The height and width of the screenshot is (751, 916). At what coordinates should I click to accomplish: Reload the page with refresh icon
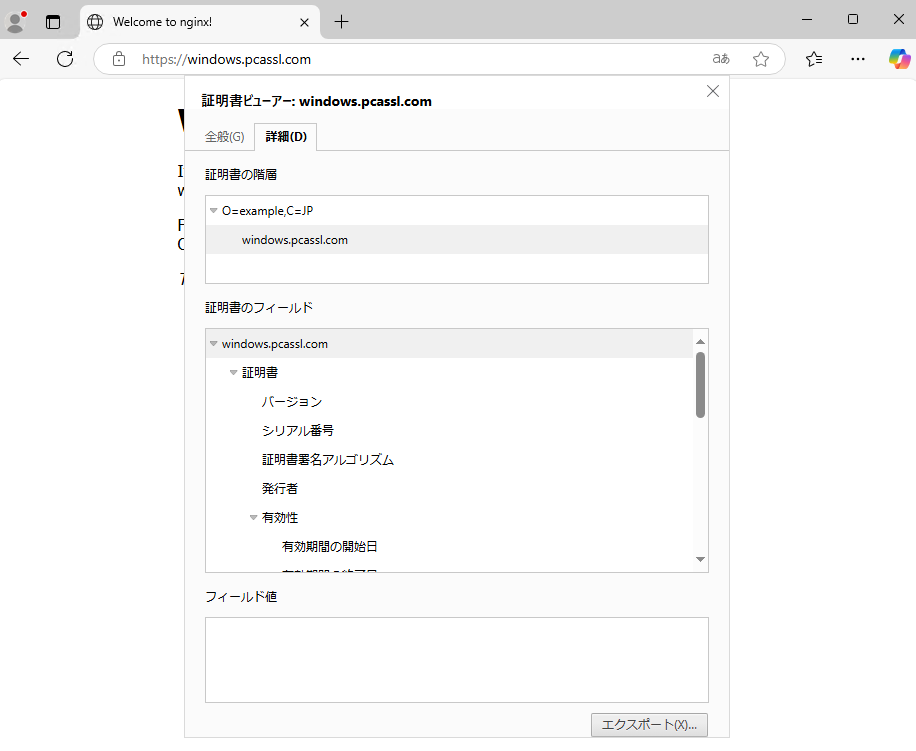pyautogui.click(x=65, y=58)
